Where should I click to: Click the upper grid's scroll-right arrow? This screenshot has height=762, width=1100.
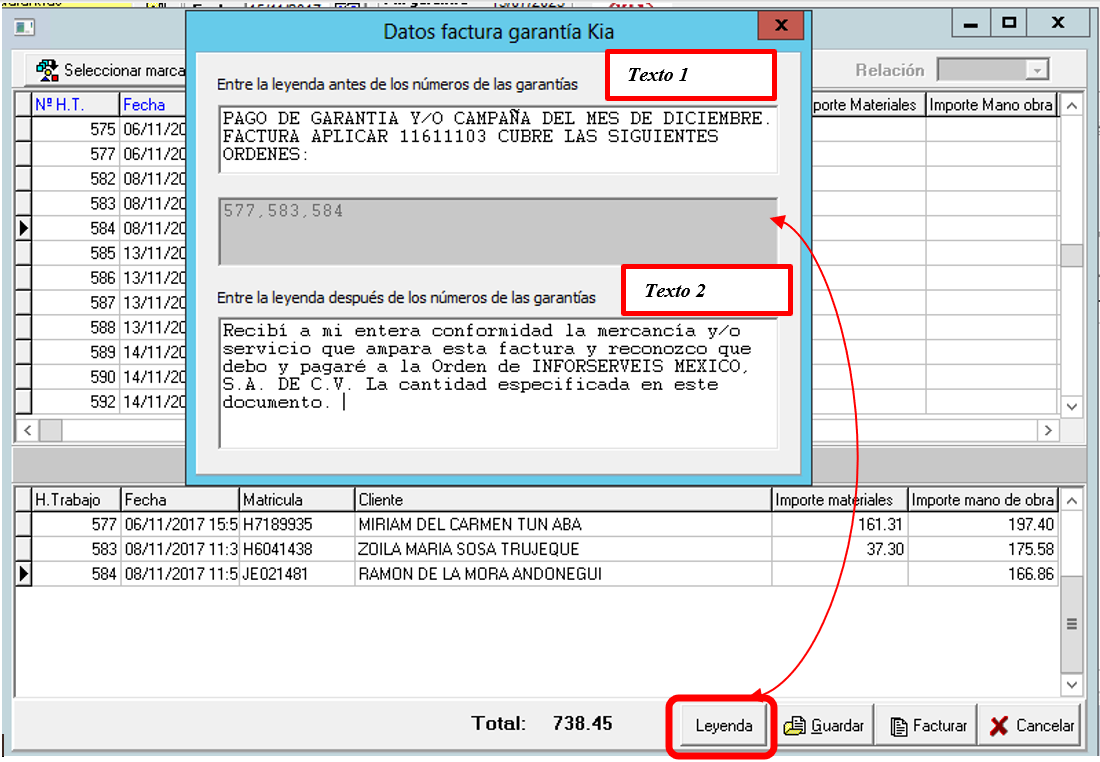[1047, 430]
